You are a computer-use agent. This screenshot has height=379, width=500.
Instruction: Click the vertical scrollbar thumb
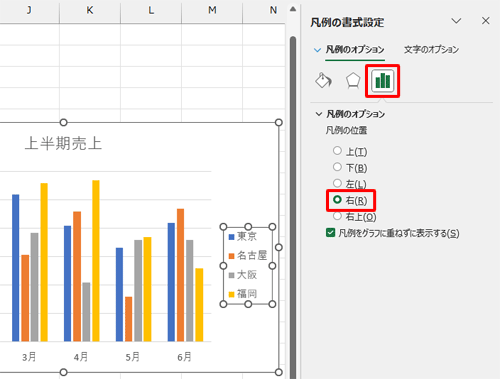tap(293, 207)
